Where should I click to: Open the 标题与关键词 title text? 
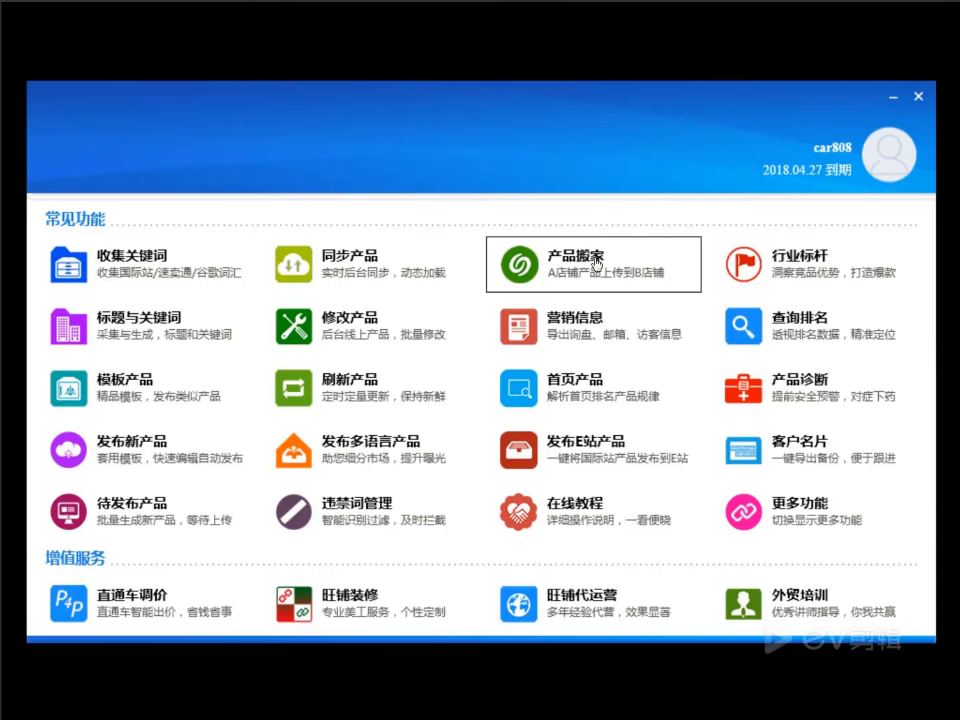pos(139,317)
